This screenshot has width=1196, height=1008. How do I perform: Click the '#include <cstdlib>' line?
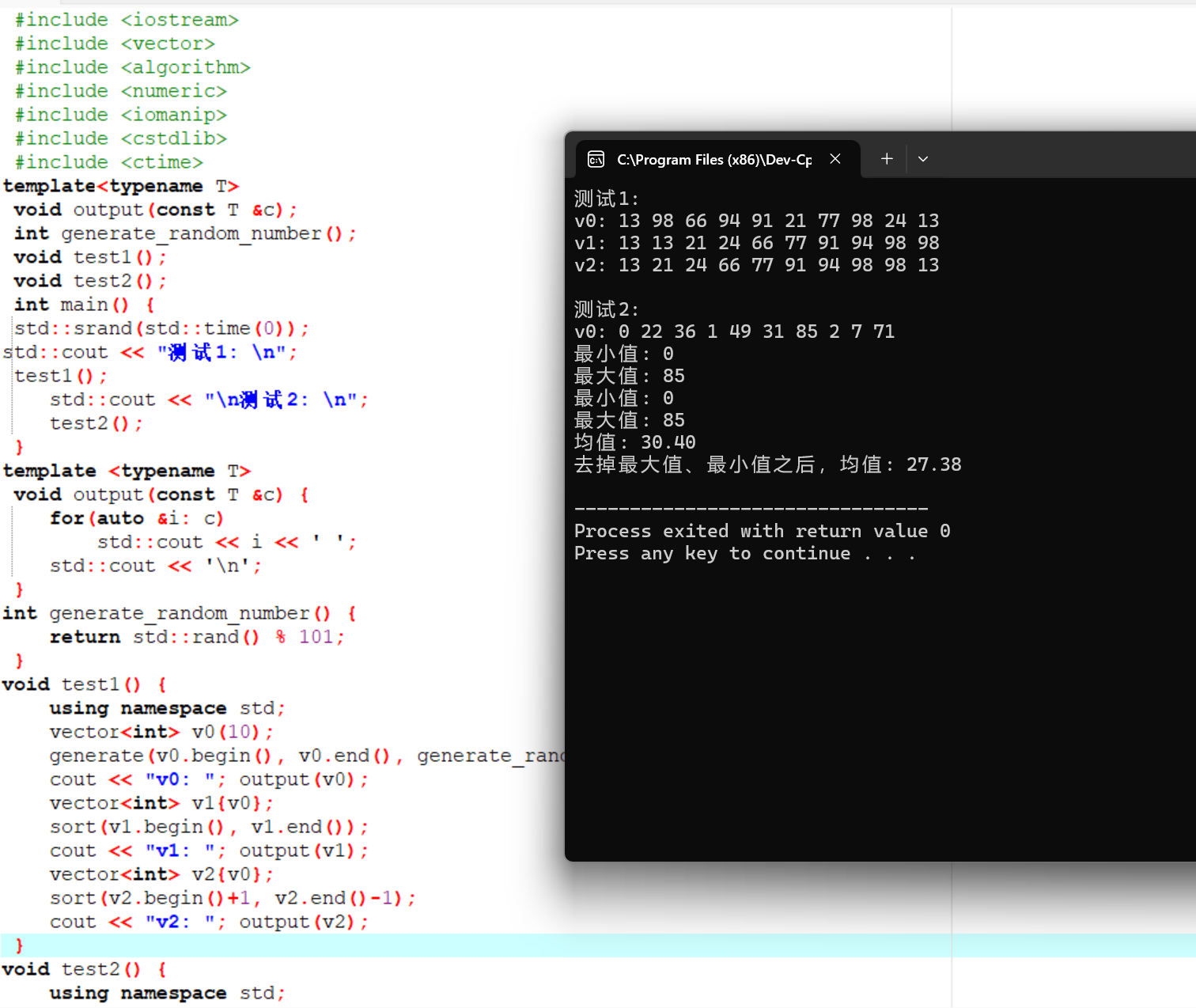pyautogui.click(x=120, y=138)
